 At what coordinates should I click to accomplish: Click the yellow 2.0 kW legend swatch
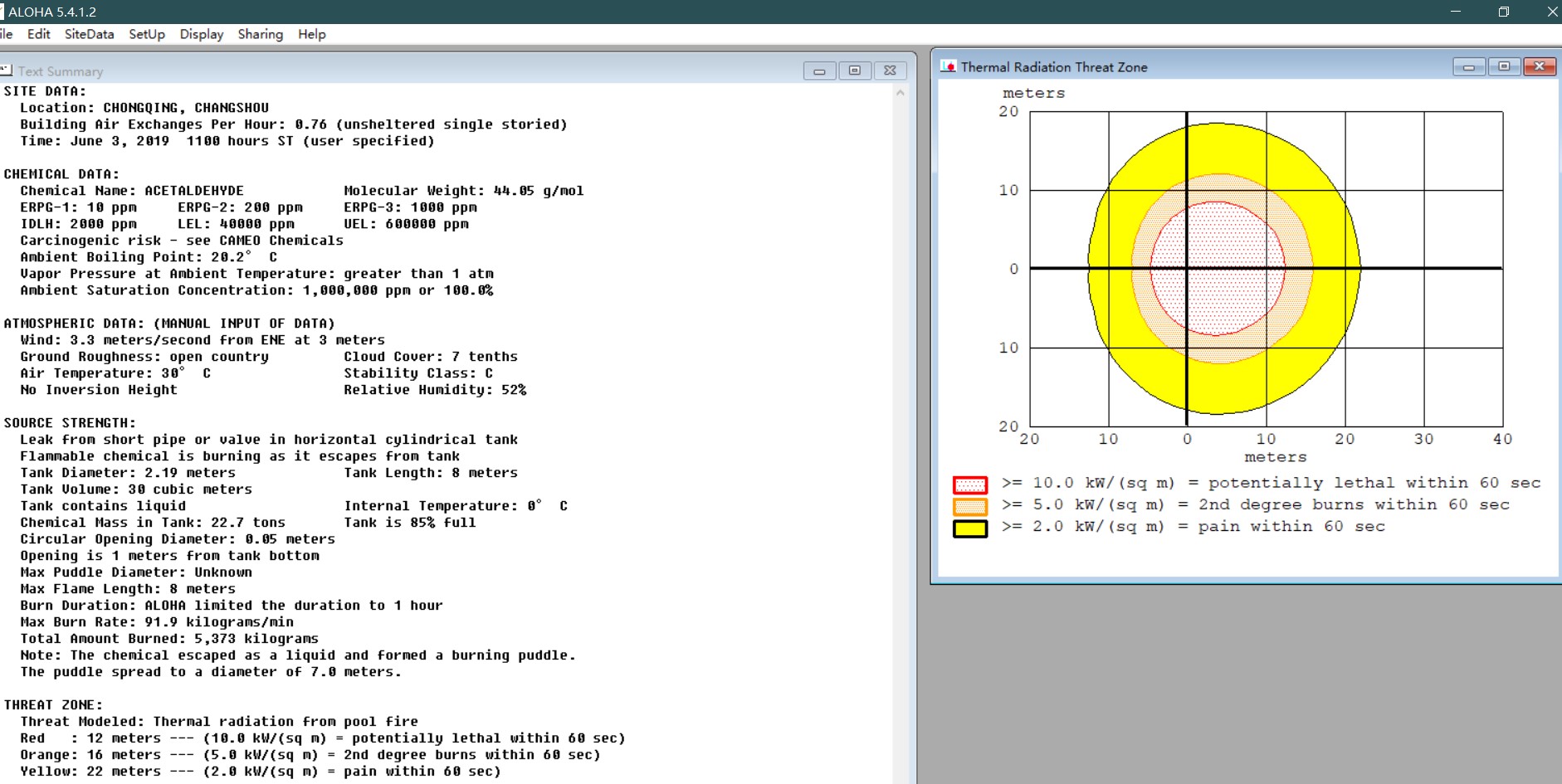(x=970, y=528)
